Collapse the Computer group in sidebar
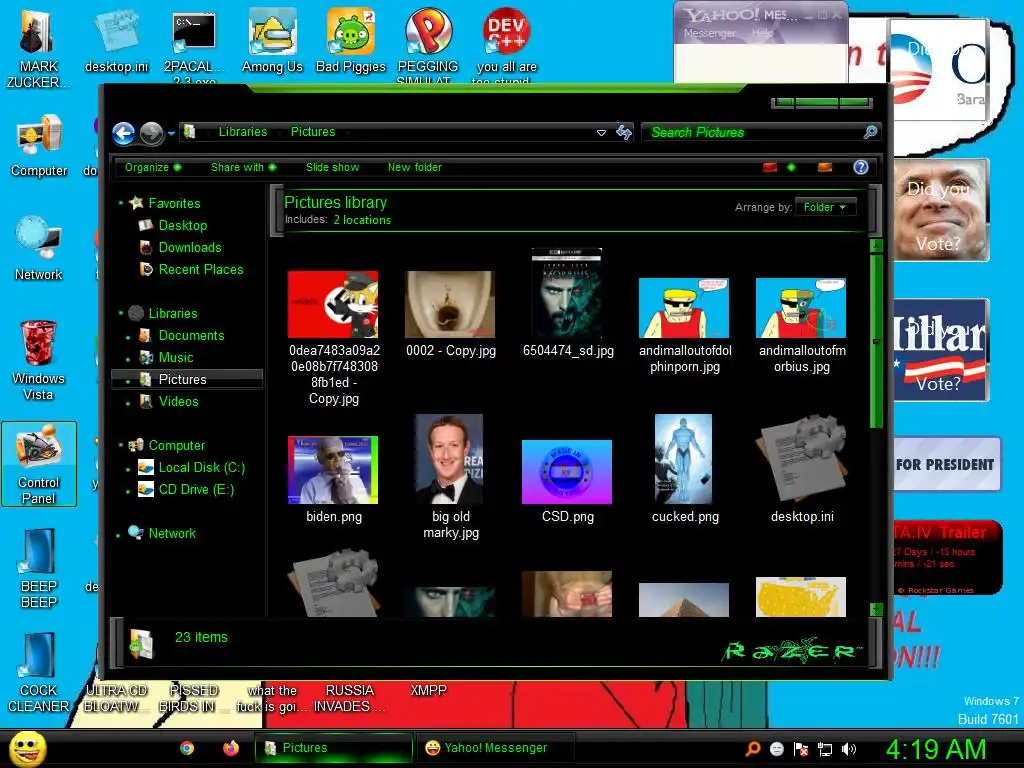The height and width of the screenshot is (768, 1024). tap(121, 445)
